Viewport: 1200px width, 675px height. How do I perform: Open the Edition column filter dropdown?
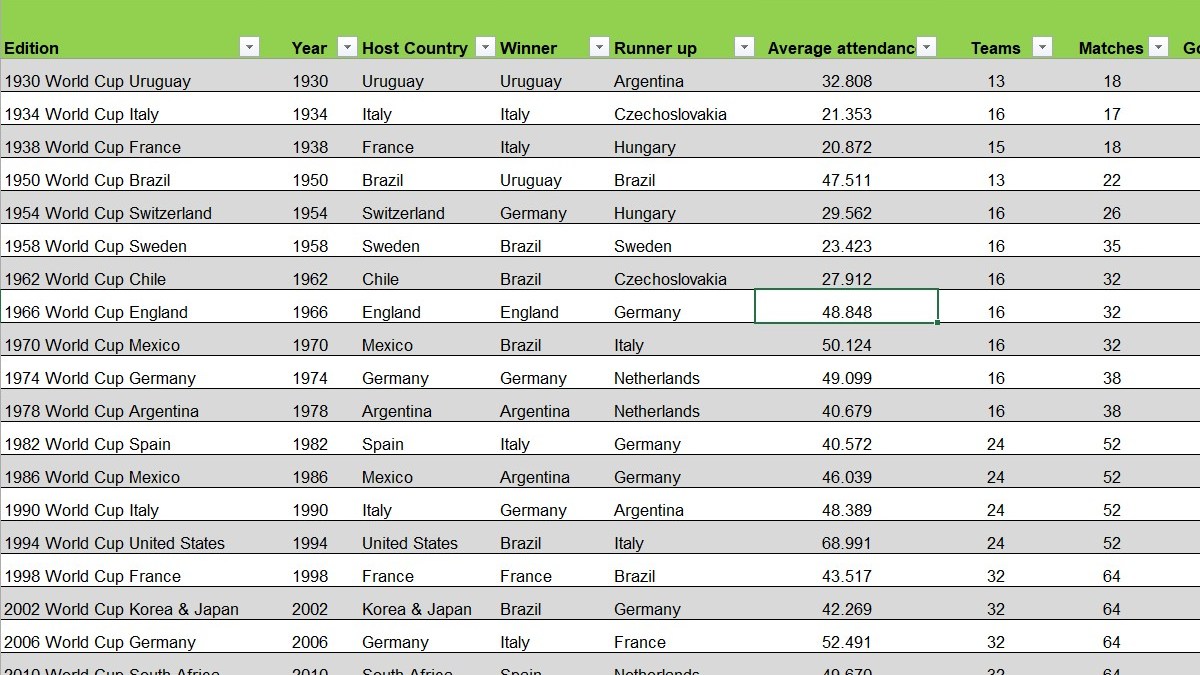[249, 47]
